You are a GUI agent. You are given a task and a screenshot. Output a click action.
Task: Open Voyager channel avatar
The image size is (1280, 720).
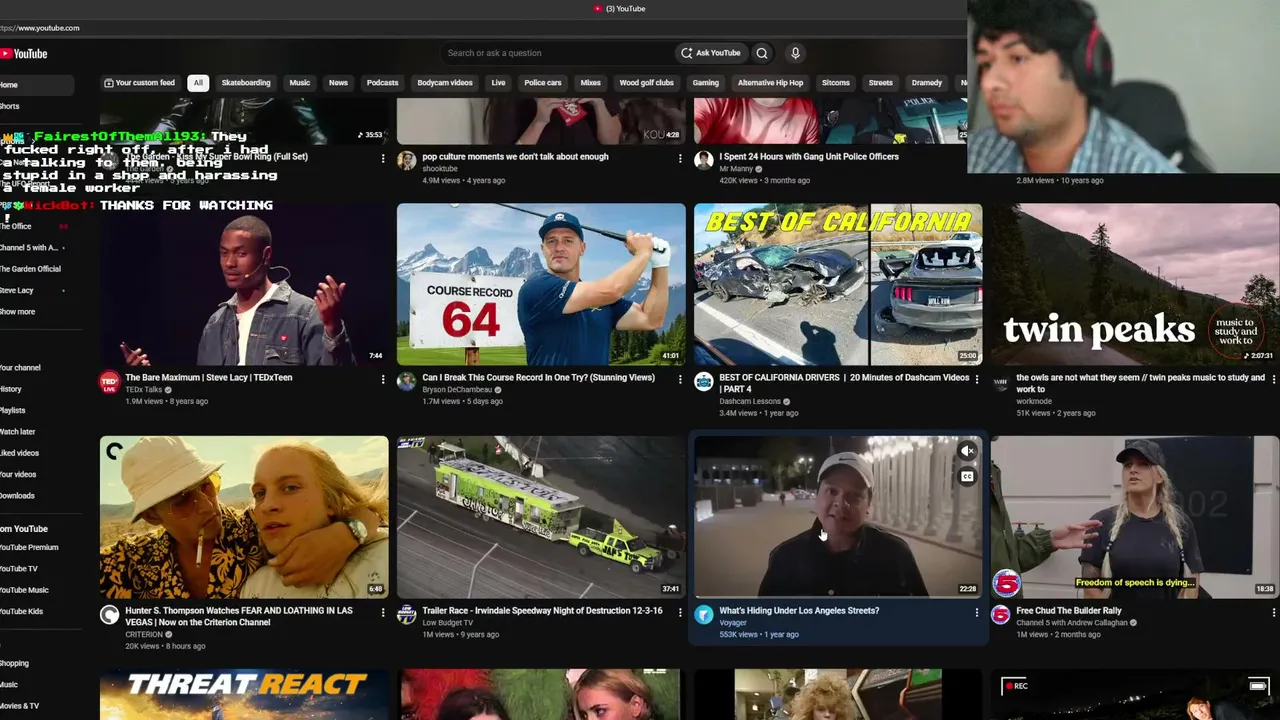704,615
